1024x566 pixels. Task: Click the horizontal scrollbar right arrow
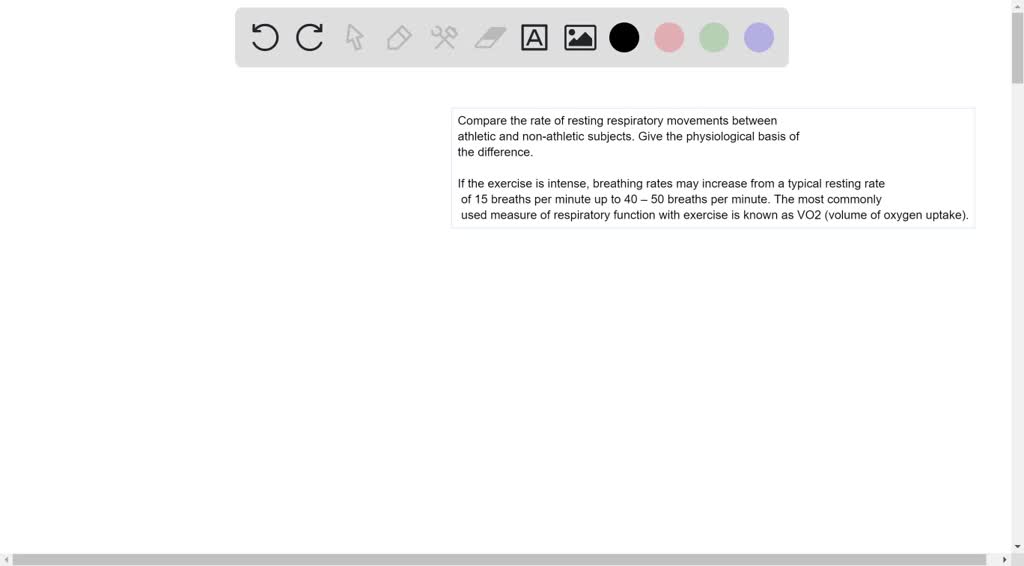pos(1004,559)
